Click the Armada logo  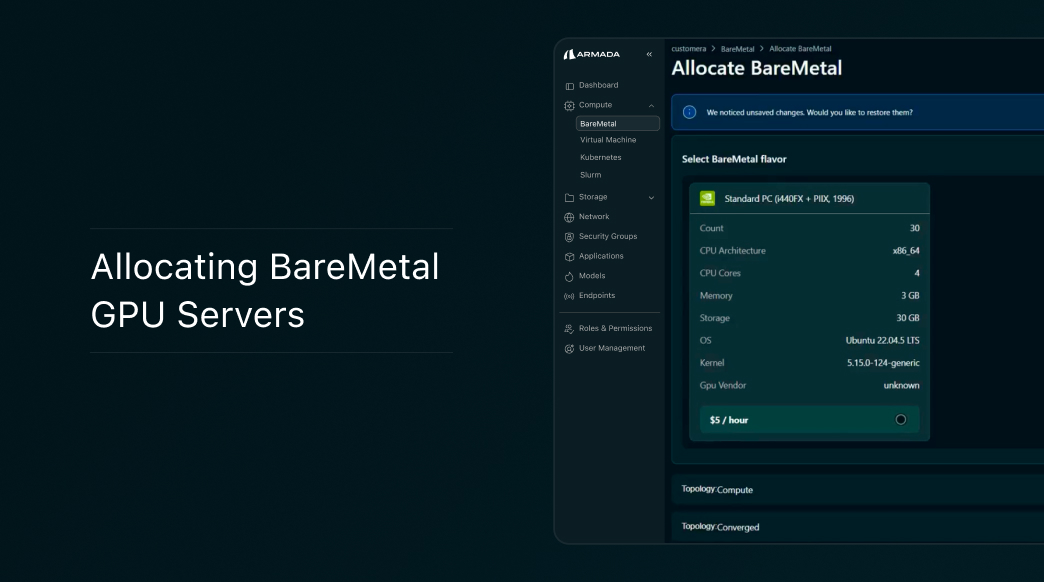click(591, 54)
